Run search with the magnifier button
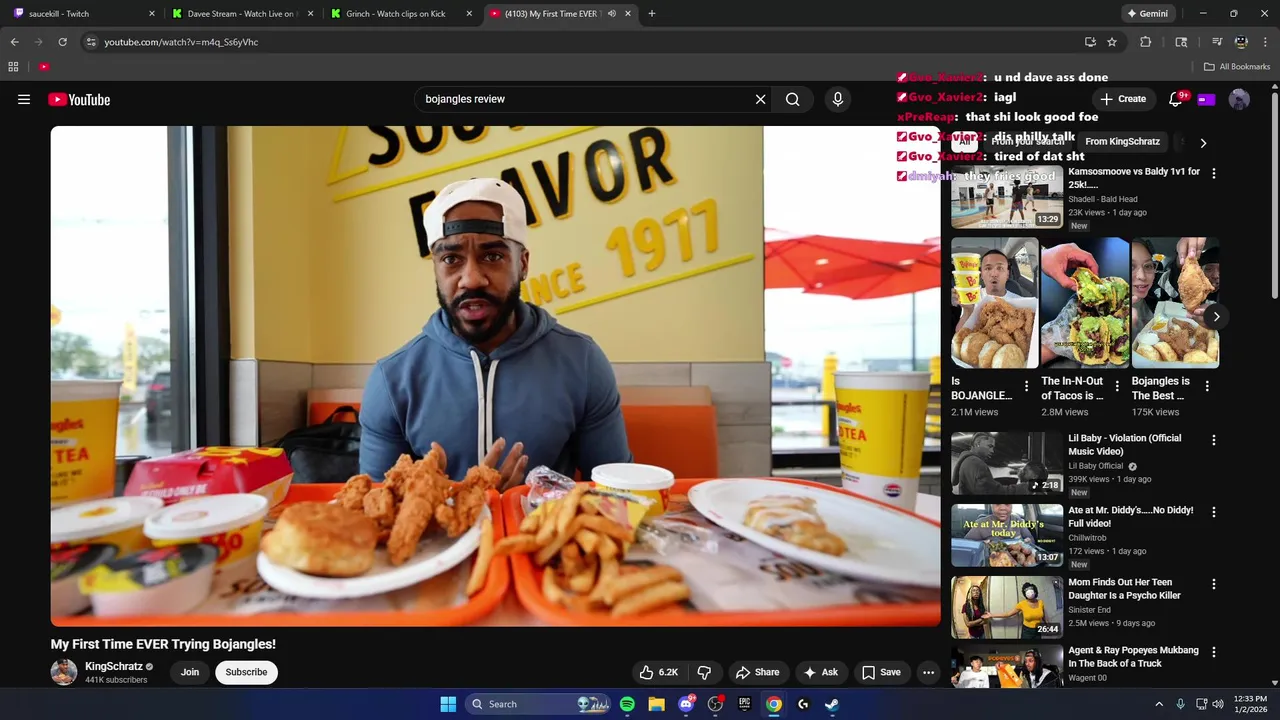The width and height of the screenshot is (1280, 720). 792,99
